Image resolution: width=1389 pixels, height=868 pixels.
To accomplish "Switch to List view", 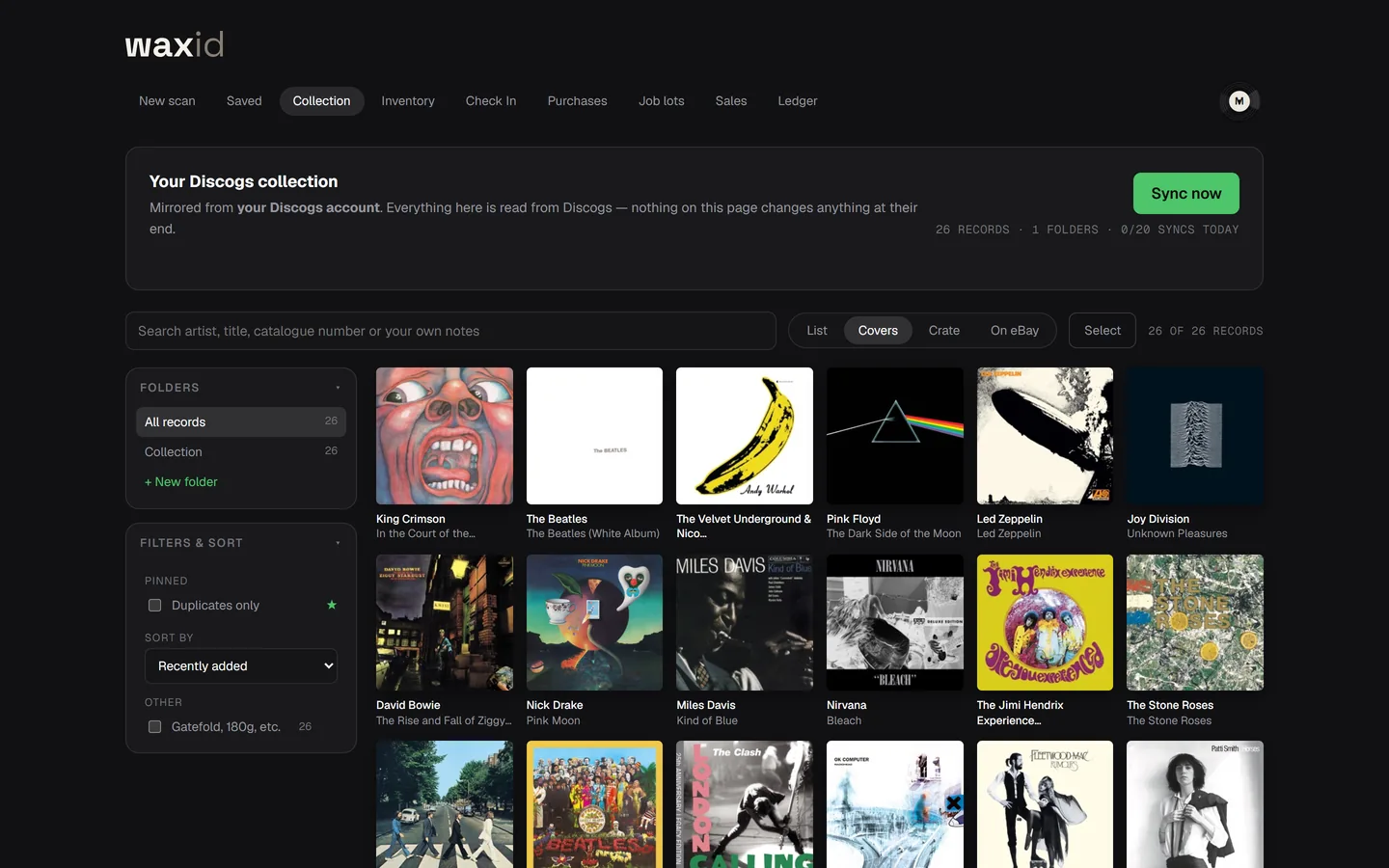I will point(817,331).
